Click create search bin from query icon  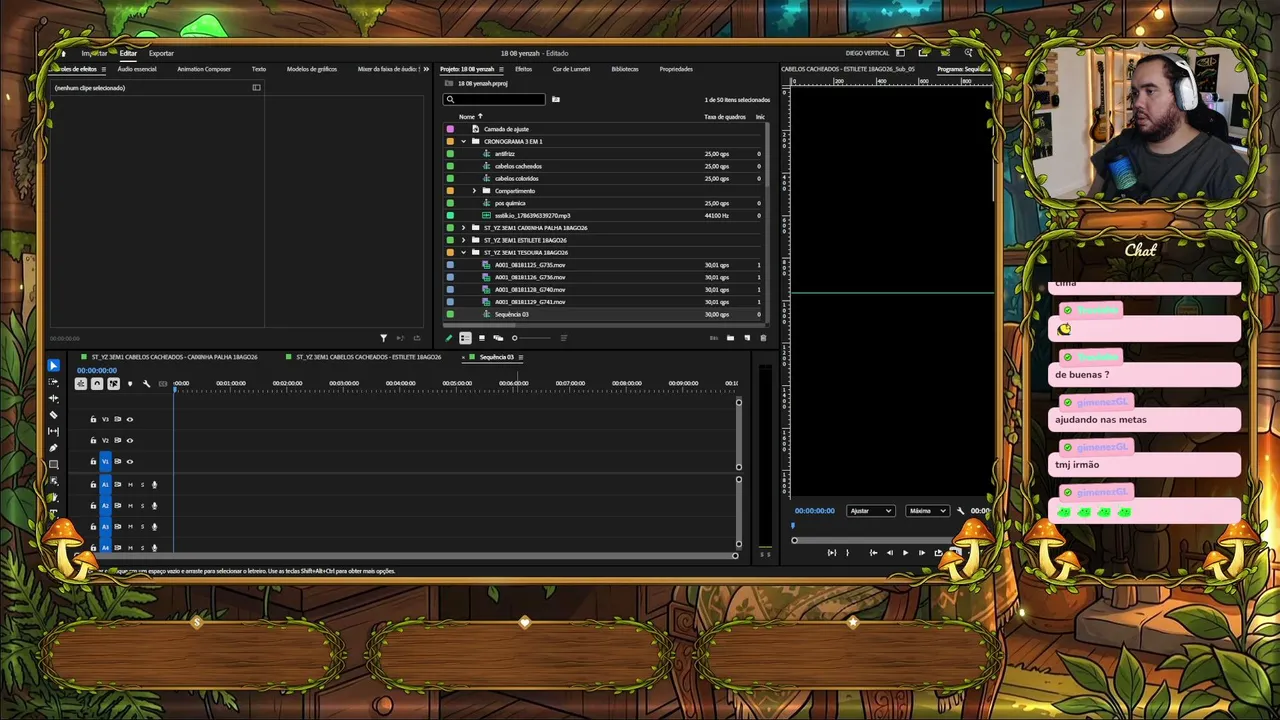click(x=556, y=99)
